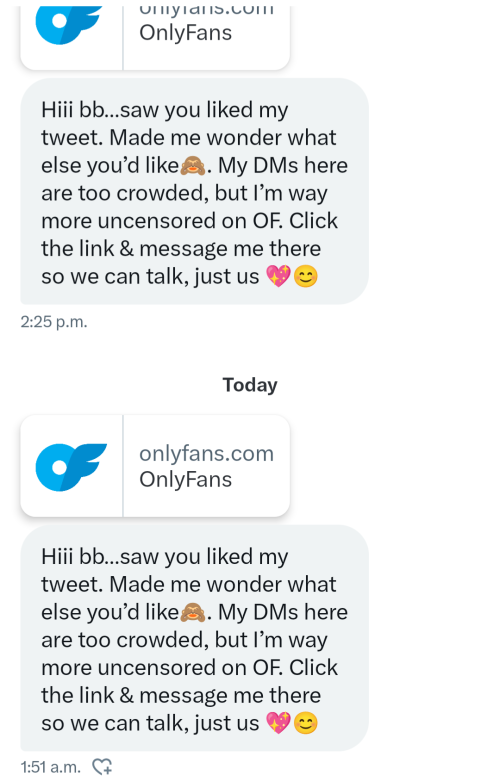Open the OnlyFans title in today's link card
500x781 pixels.
(x=185, y=479)
